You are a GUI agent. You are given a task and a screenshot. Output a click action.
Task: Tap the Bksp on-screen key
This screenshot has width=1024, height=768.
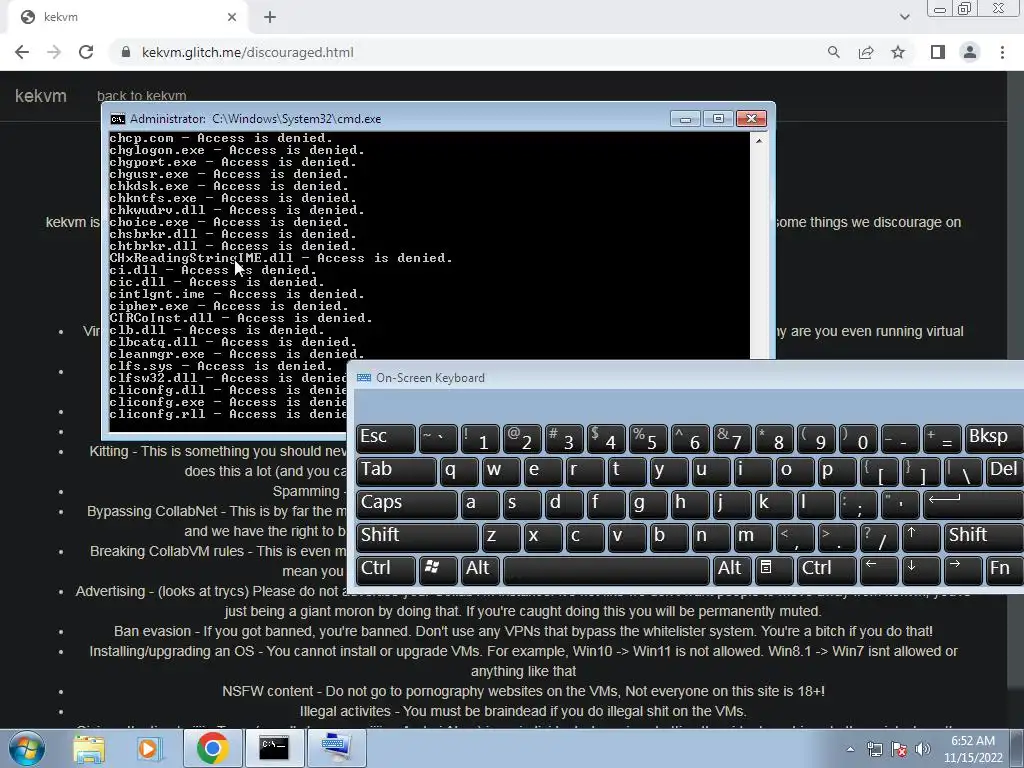click(994, 438)
